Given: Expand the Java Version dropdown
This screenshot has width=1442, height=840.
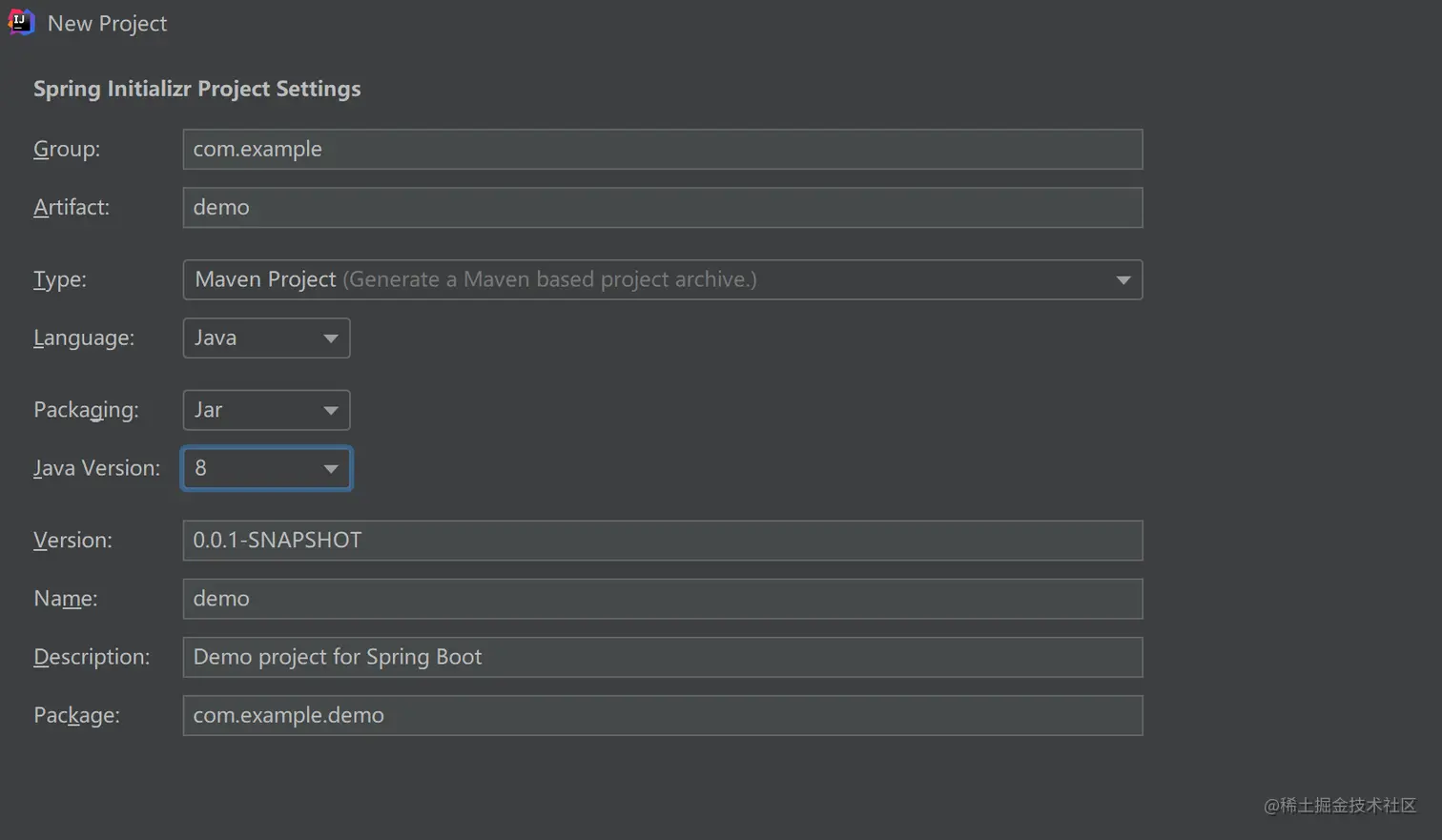Looking at the screenshot, I should pos(266,468).
